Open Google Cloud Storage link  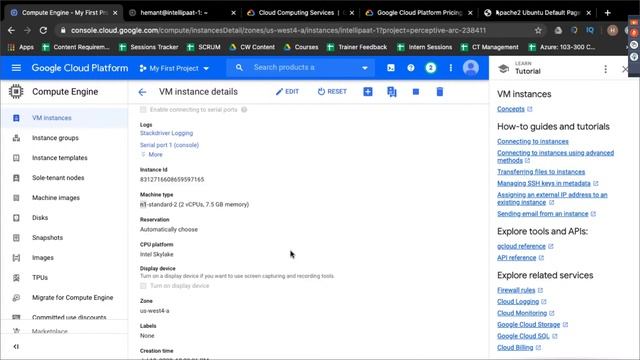529,324
